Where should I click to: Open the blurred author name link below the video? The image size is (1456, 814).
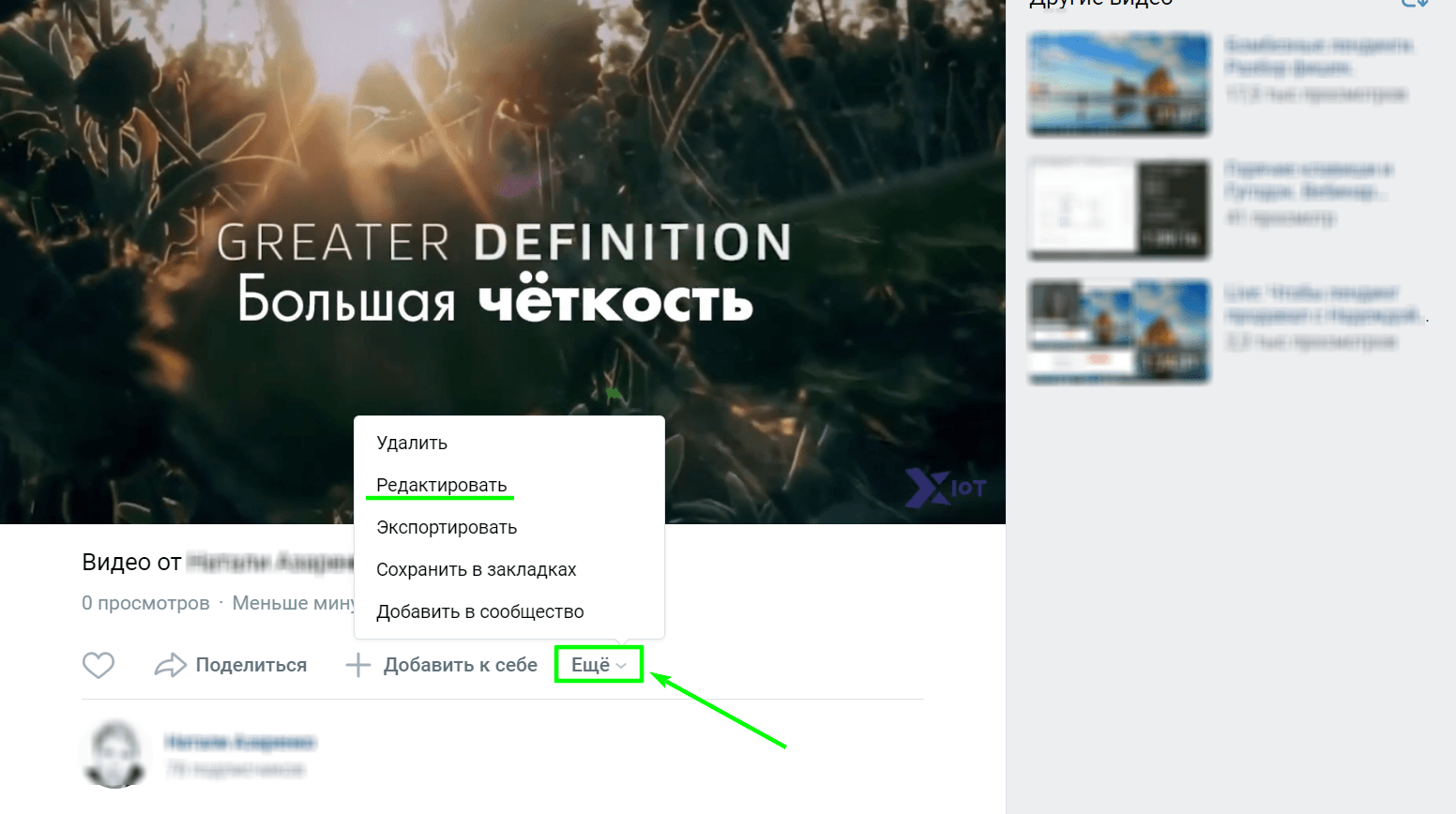coord(240,742)
